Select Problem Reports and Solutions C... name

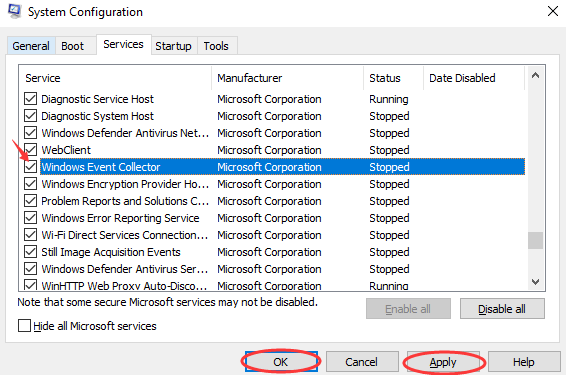125,201
